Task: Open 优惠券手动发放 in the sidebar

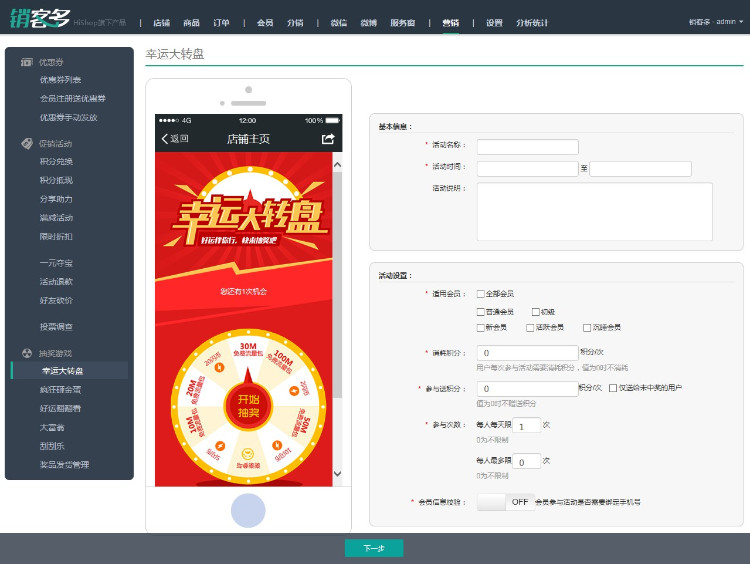Action: tap(68, 117)
